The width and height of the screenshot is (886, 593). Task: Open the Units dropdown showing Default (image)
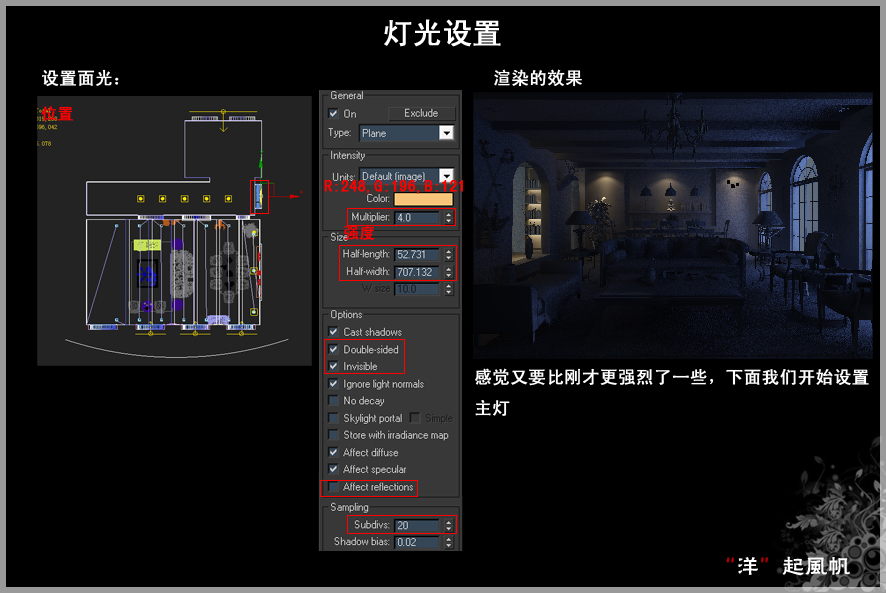point(406,176)
